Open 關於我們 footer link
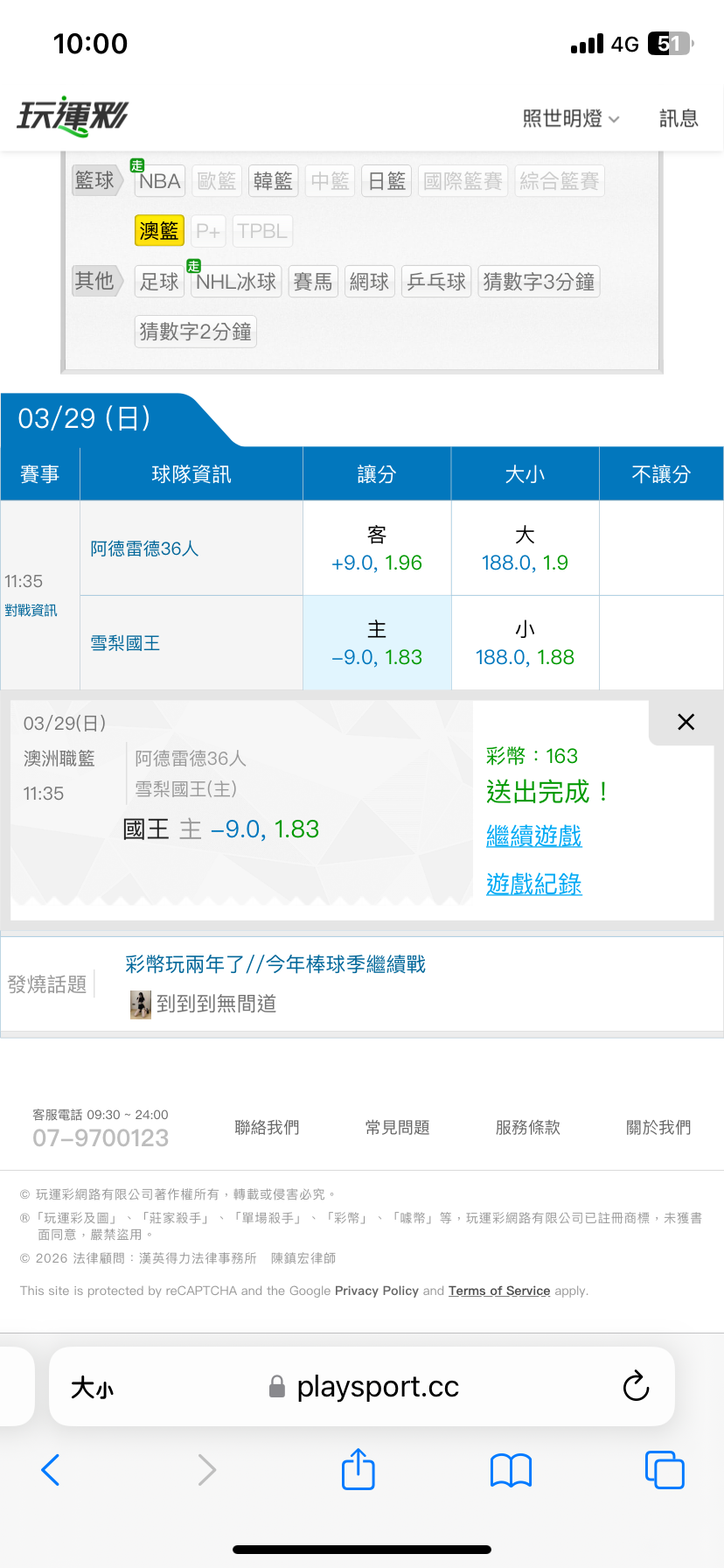This screenshot has width=724, height=1568. pos(658,1128)
